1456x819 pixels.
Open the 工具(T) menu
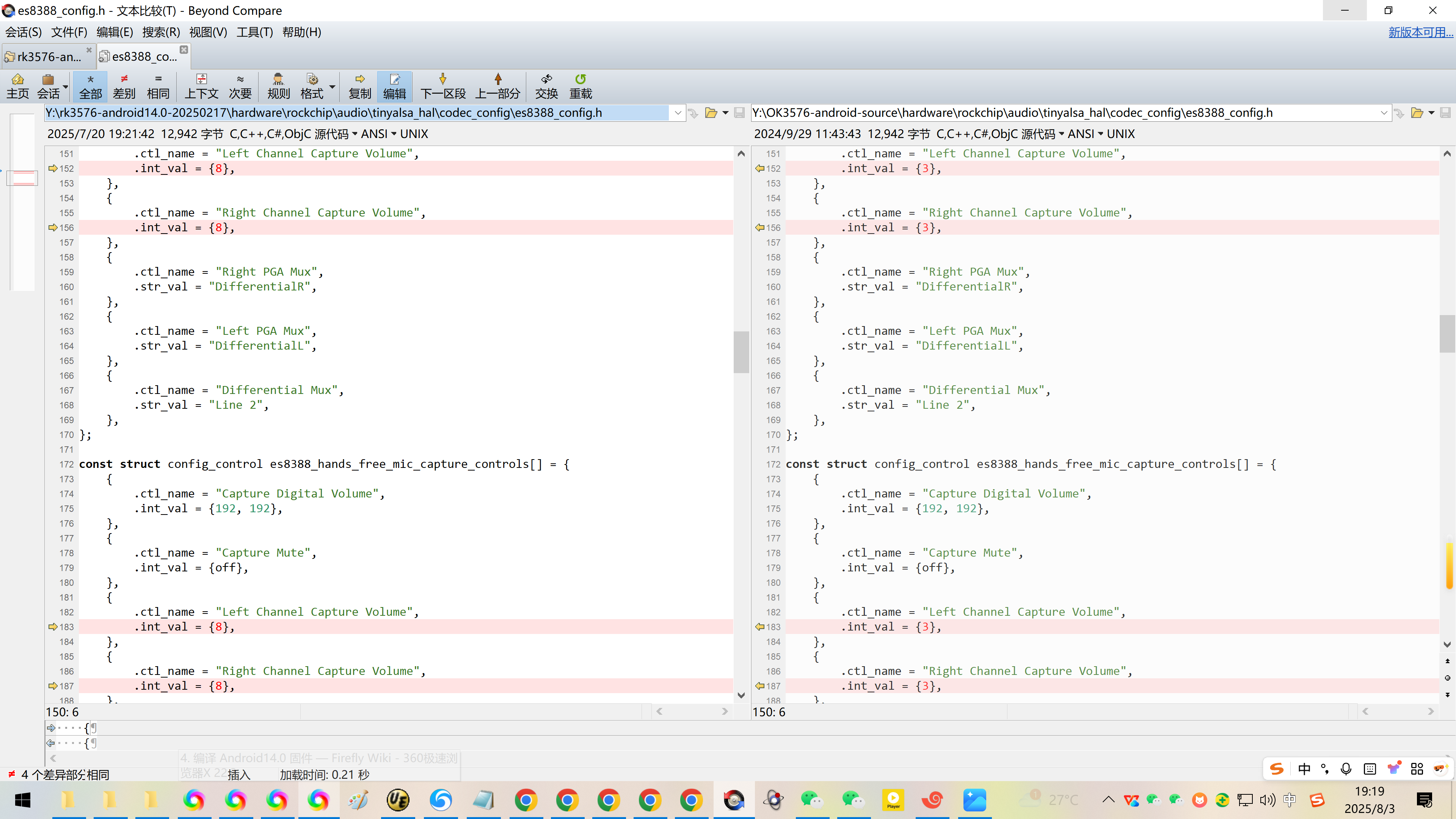tap(254, 32)
